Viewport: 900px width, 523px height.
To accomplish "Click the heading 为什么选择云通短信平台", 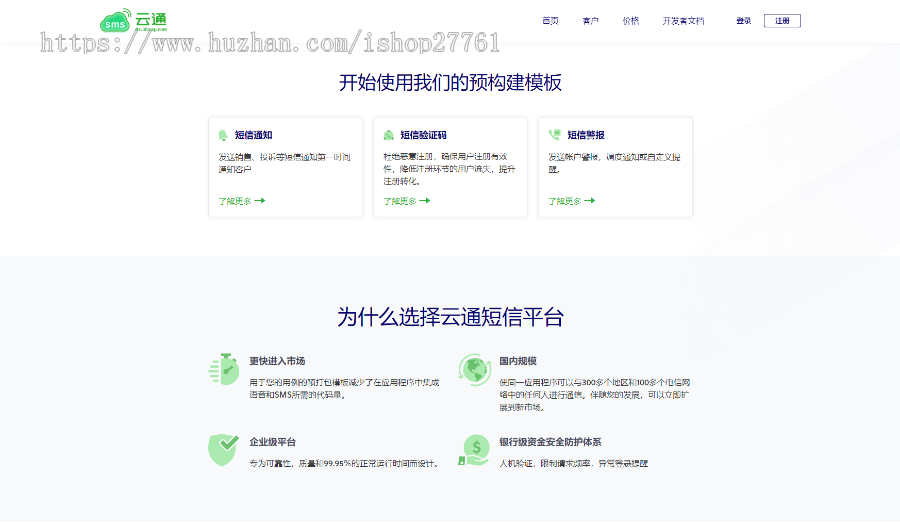I will point(450,317).
